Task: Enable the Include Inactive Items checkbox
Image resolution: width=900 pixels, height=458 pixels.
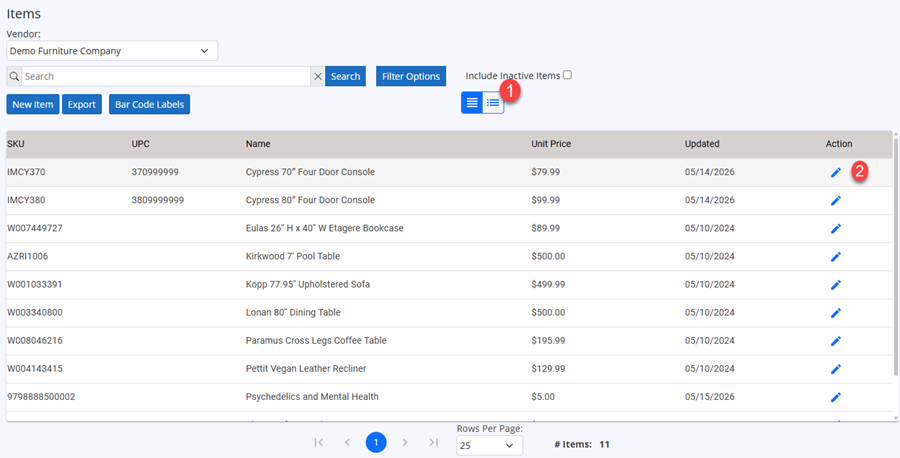Action: pos(567,75)
